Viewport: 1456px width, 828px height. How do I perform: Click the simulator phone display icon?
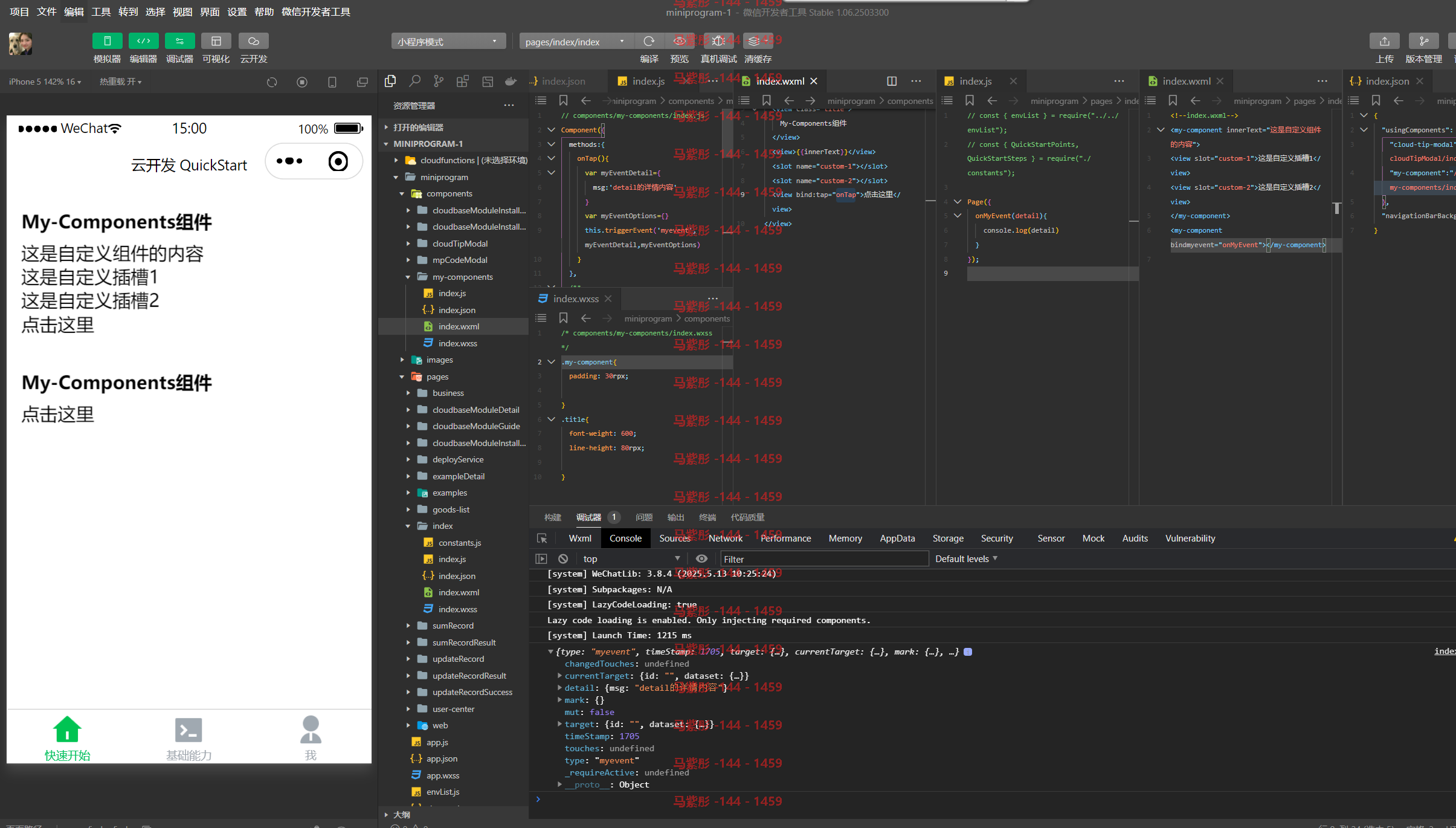pyautogui.click(x=332, y=82)
